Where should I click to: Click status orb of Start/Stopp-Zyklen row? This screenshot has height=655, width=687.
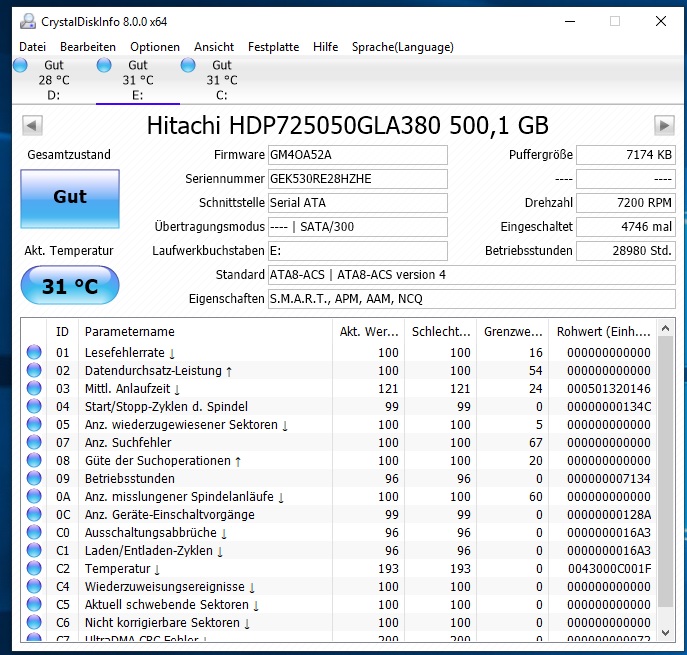(x=34, y=406)
